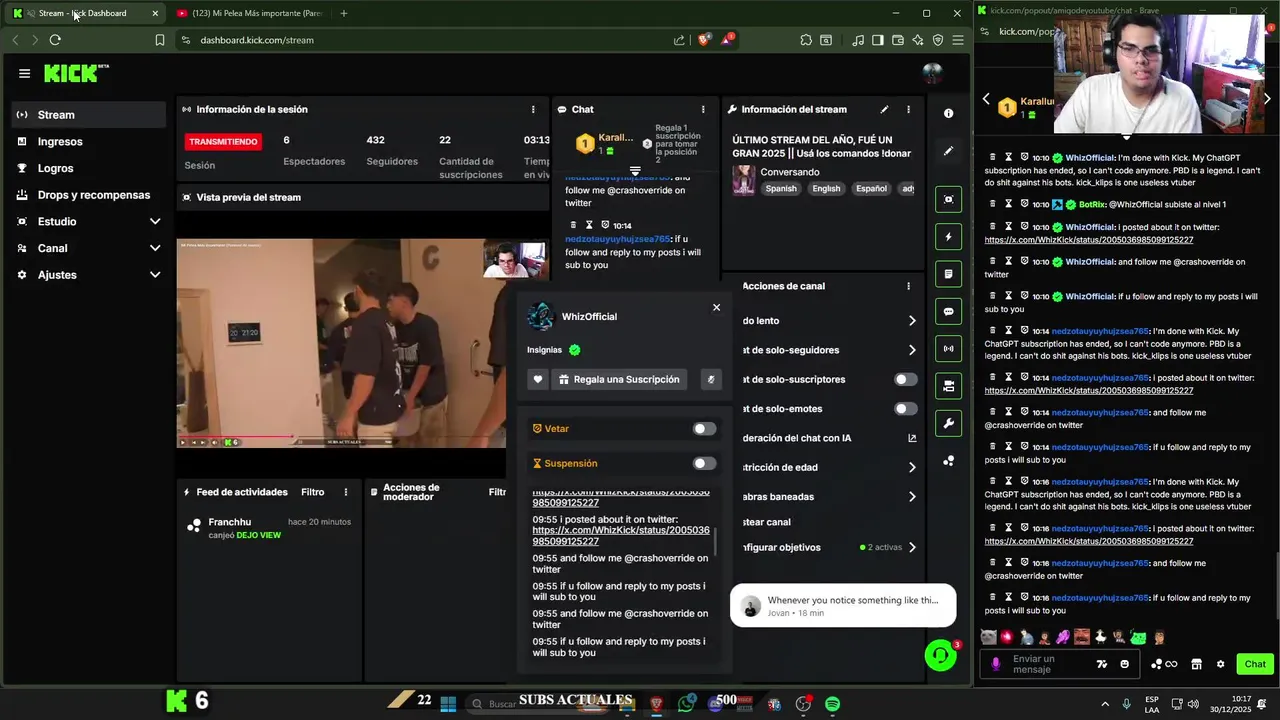The height and width of the screenshot is (720, 1280).
Task: Select Ingresos in the sidebar
Action: pos(90,141)
